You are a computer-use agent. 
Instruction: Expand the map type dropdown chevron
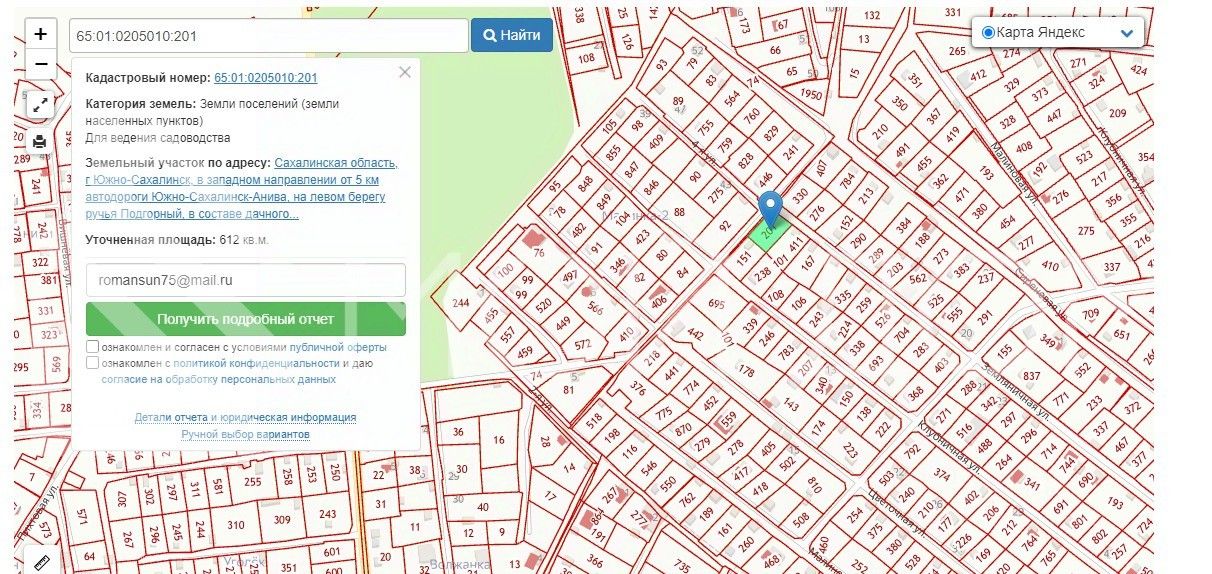point(1127,33)
